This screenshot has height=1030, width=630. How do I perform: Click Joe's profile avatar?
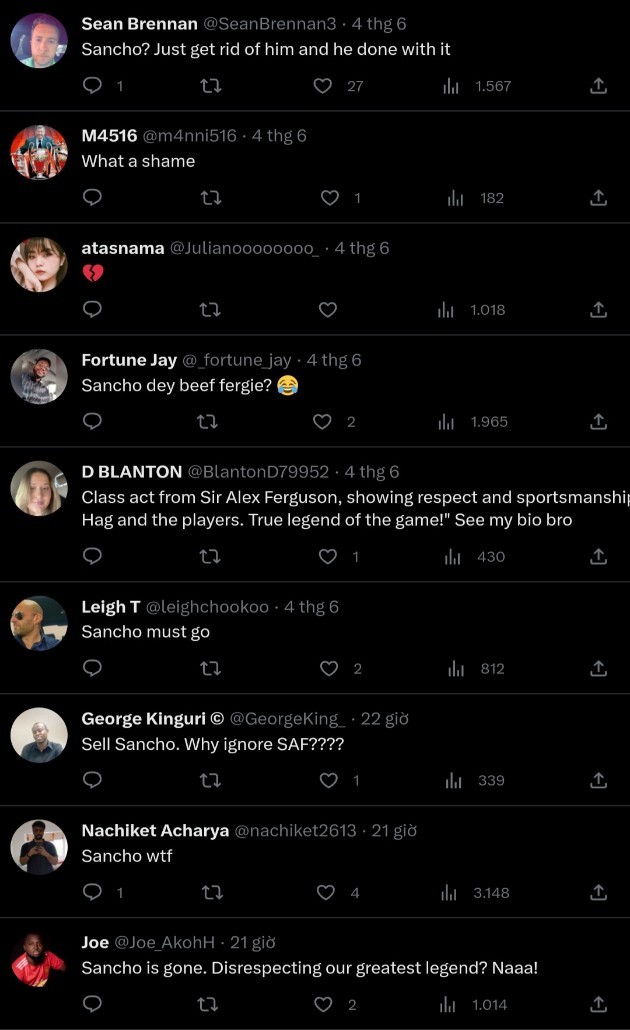(38, 962)
